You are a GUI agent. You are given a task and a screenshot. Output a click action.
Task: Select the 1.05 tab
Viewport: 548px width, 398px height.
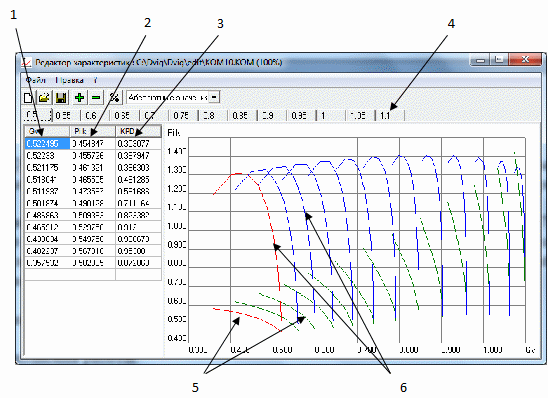click(x=360, y=115)
